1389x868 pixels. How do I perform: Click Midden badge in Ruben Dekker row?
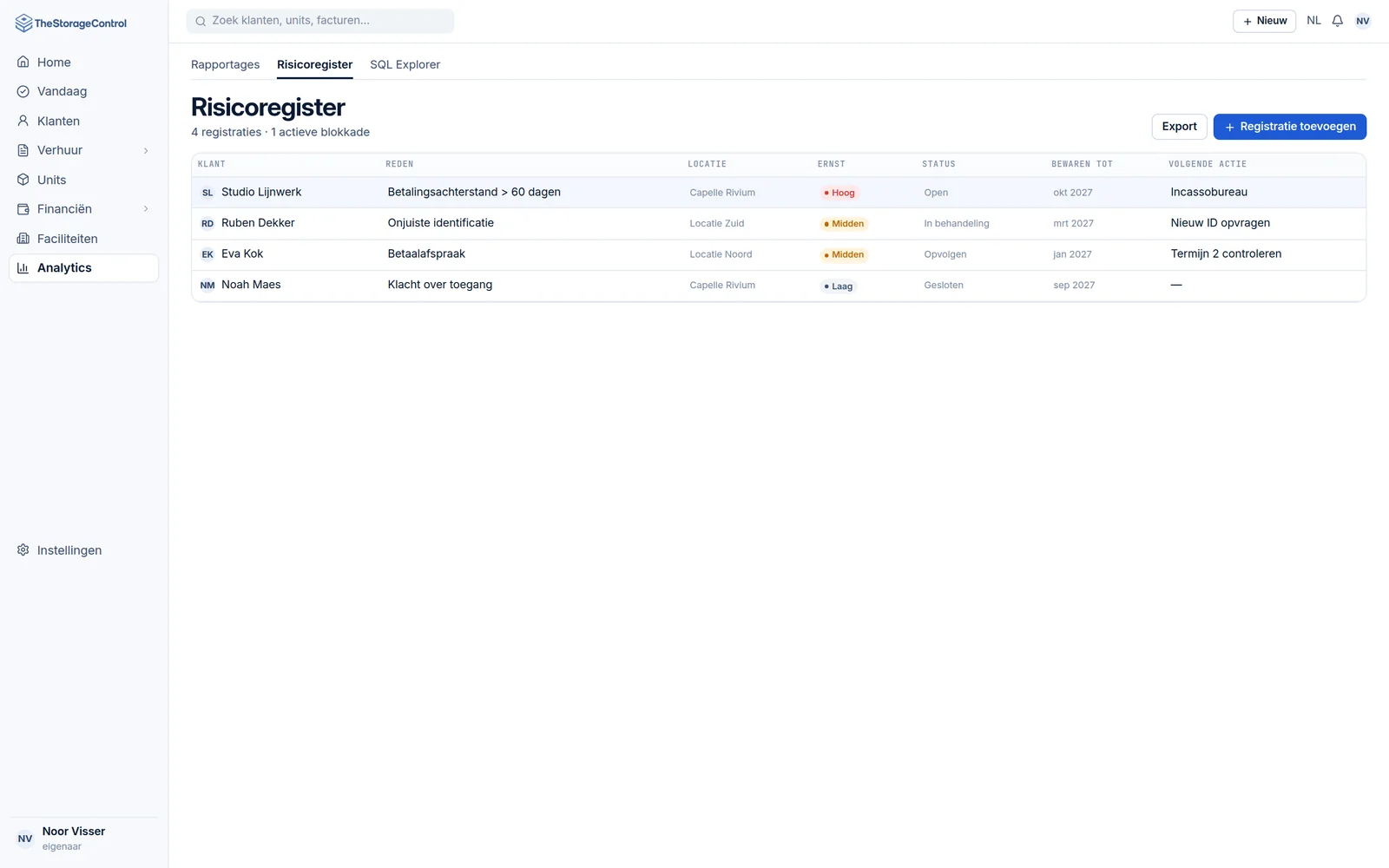point(844,224)
